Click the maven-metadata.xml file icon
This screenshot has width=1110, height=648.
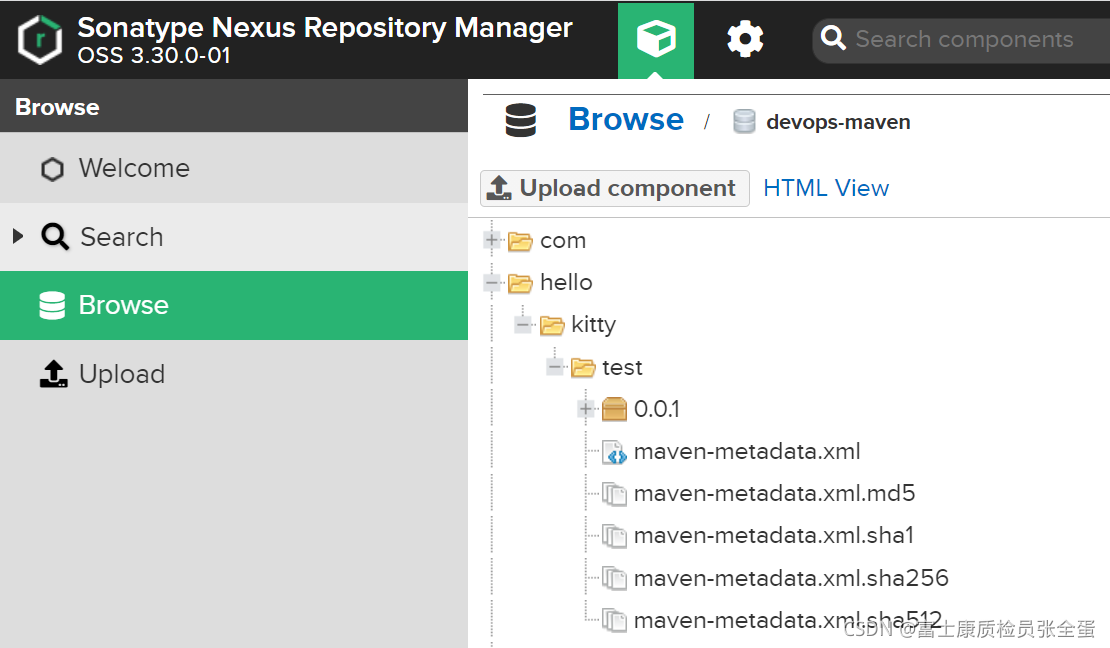pos(614,452)
